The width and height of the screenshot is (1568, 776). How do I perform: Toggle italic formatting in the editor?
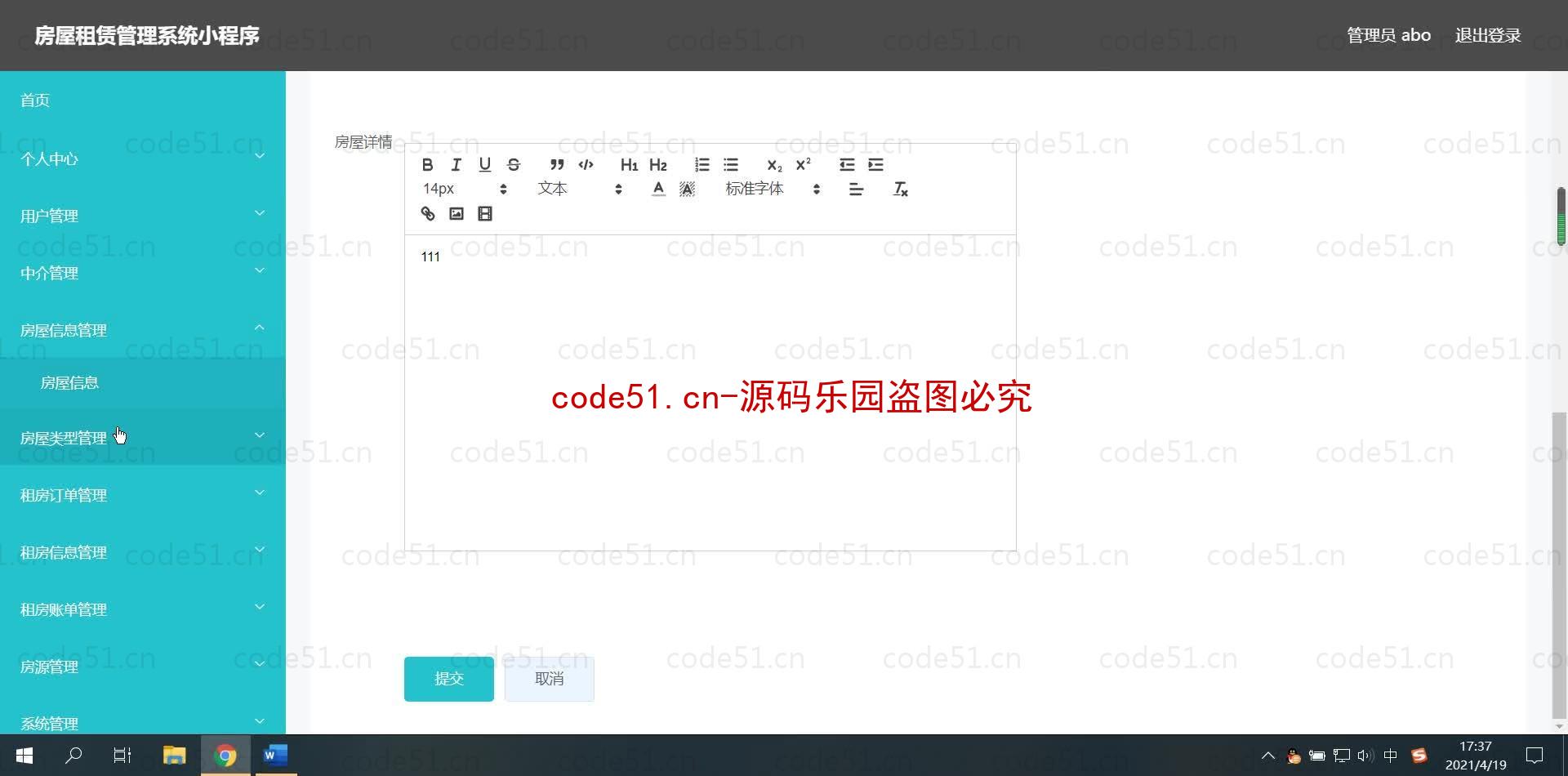pyautogui.click(x=456, y=165)
